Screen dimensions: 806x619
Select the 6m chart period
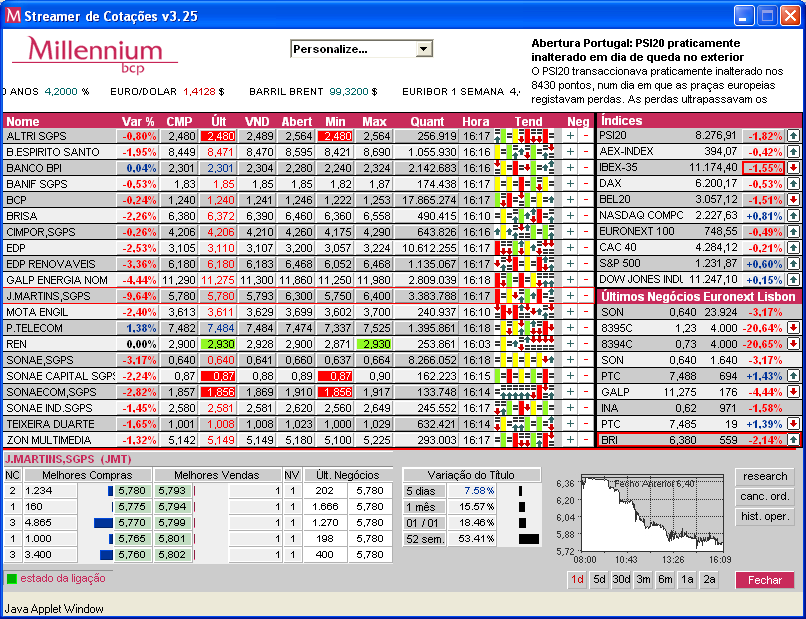click(x=666, y=579)
